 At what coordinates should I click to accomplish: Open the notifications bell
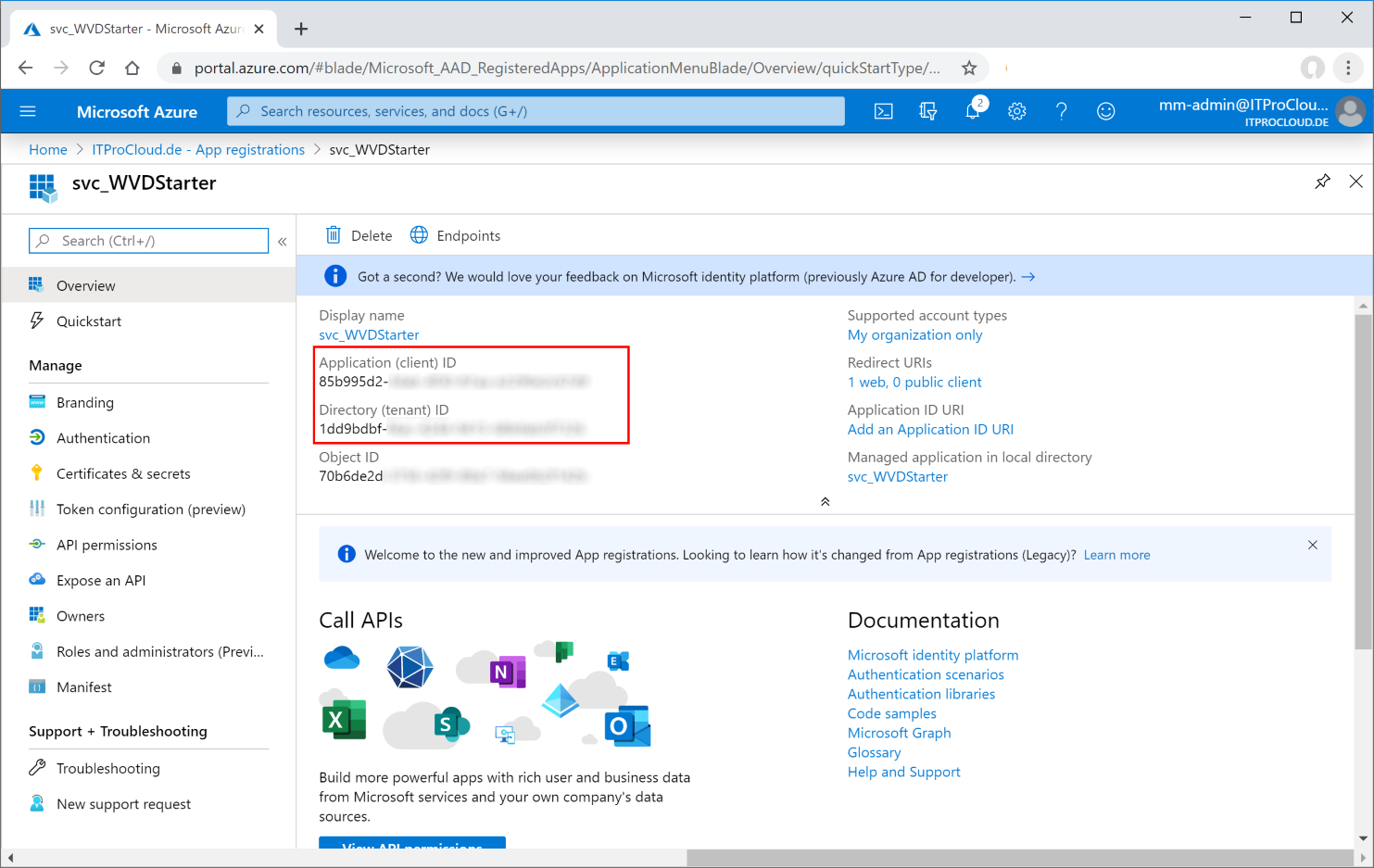pyautogui.click(x=973, y=111)
